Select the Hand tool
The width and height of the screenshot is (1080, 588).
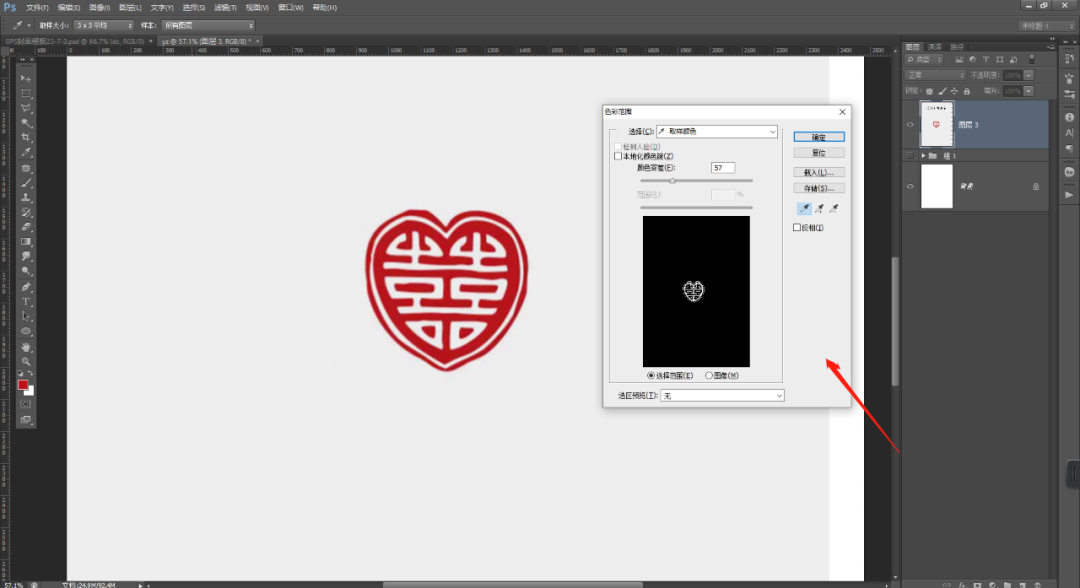pyautogui.click(x=27, y=347)
